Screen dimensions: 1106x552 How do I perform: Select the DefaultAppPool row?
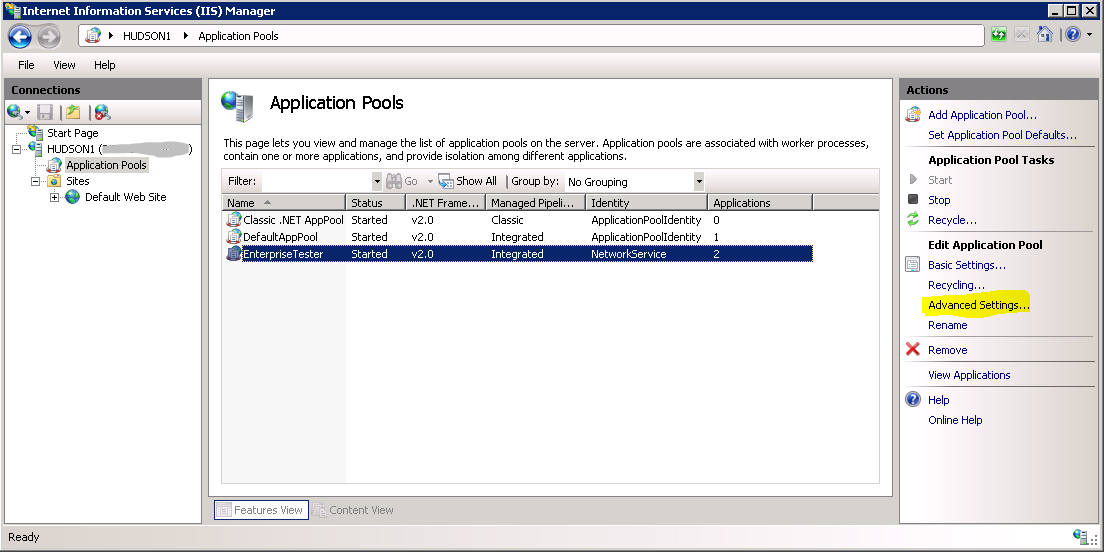[281, 237]
